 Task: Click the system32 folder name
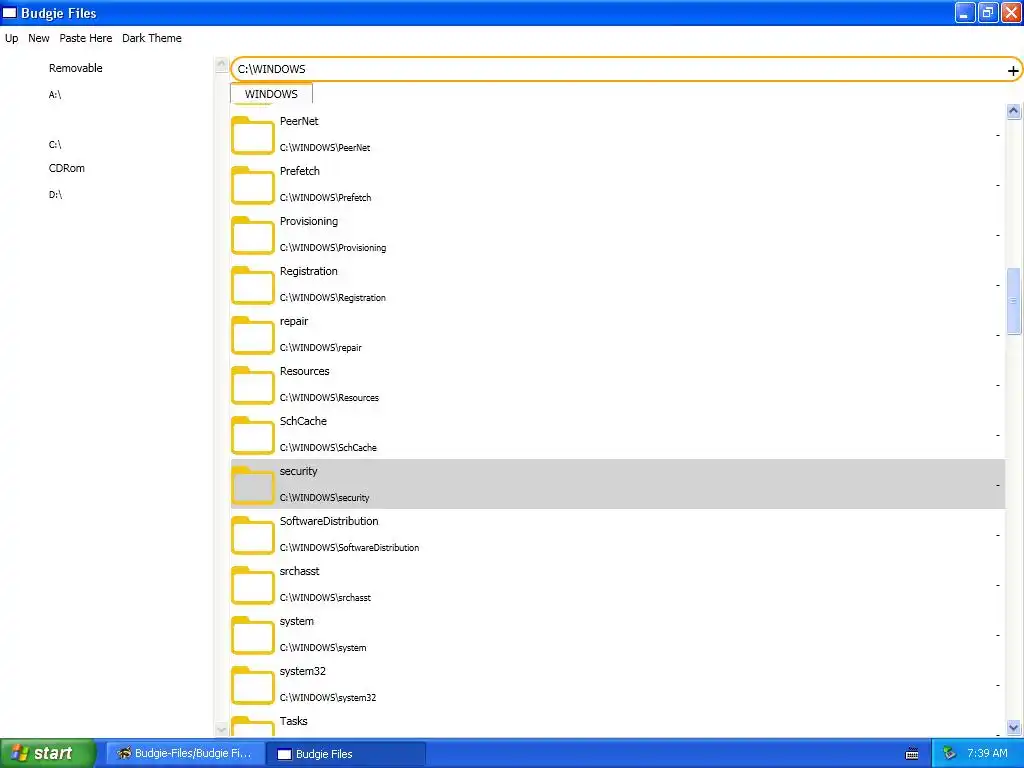[302, 671]
